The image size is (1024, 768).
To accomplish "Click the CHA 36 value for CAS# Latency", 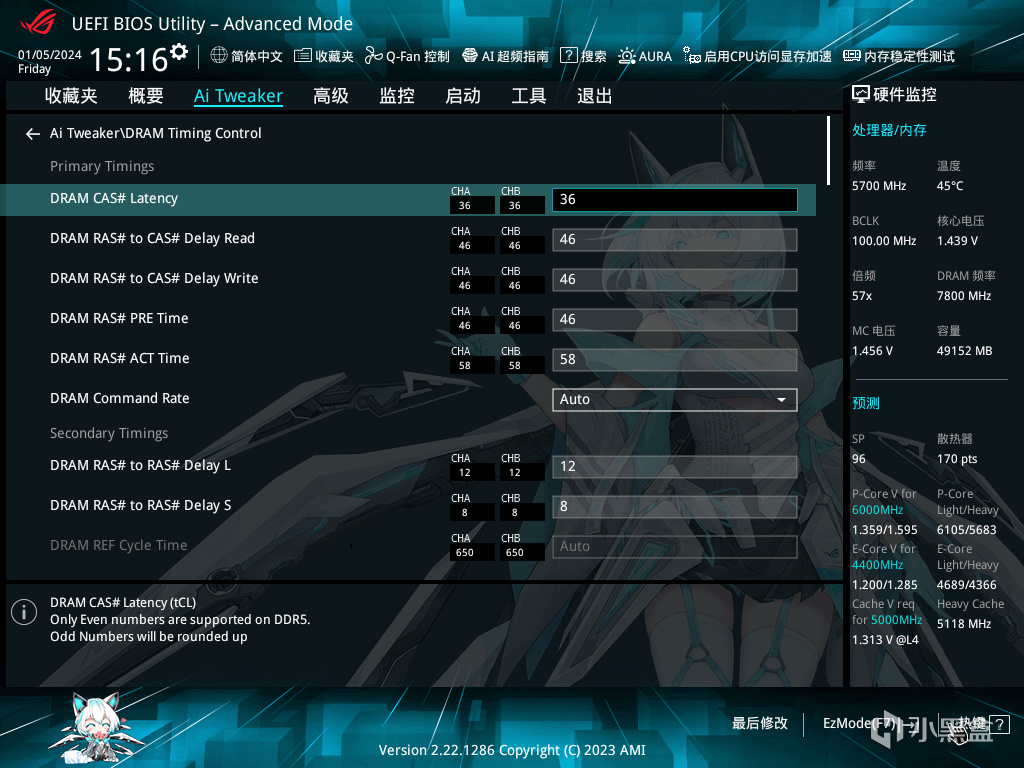I will 472,205.
